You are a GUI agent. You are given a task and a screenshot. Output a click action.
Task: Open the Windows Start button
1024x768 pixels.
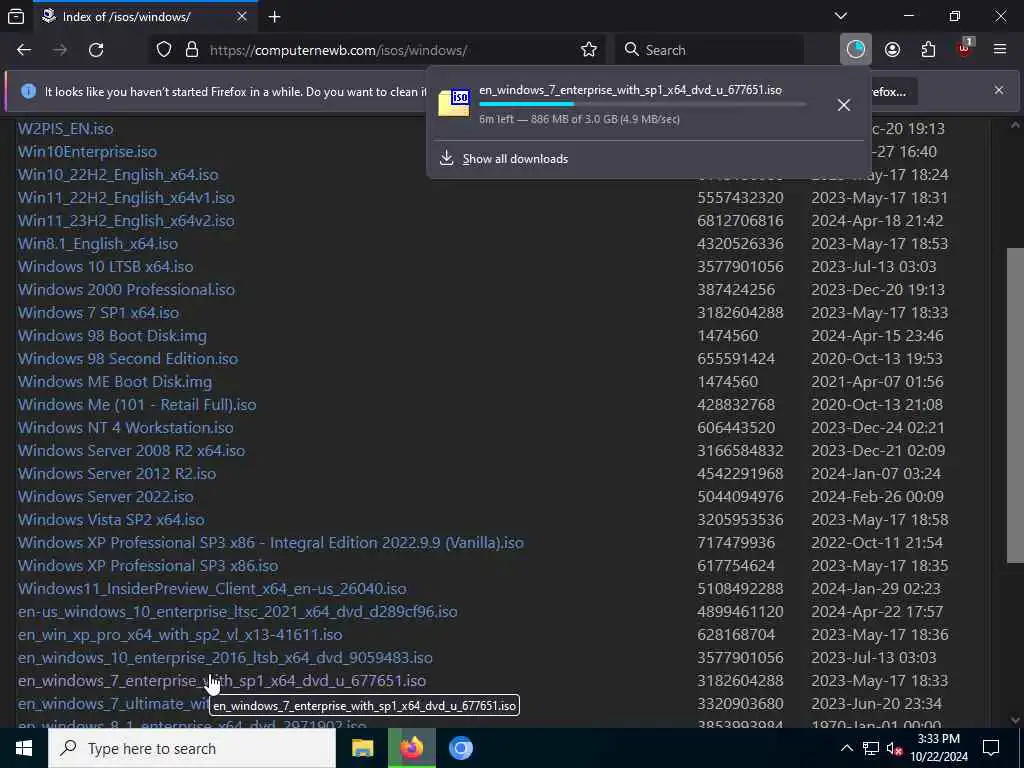[x=24, y=748]
